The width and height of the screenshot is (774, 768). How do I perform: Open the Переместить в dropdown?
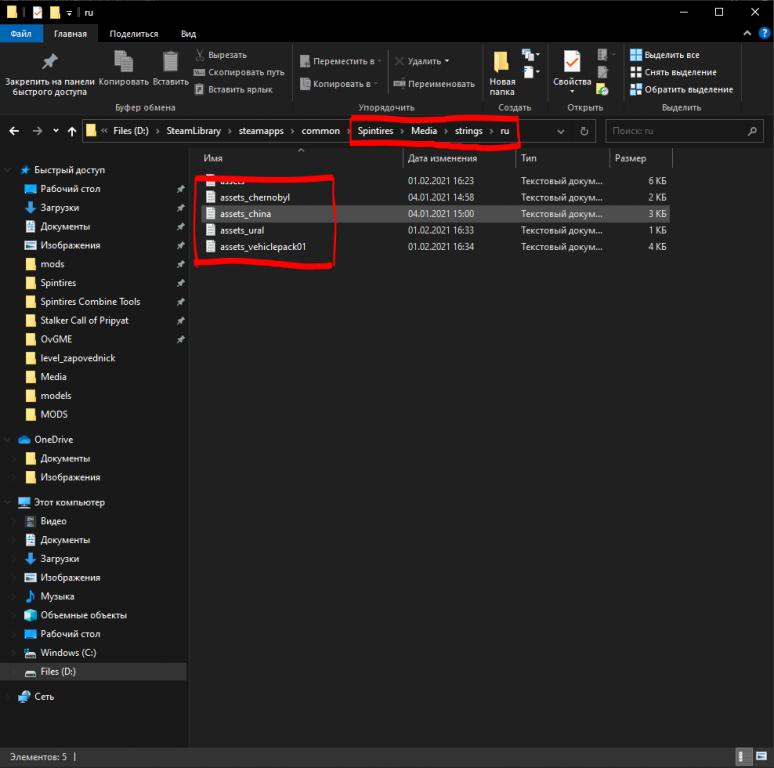coord(338,61)
